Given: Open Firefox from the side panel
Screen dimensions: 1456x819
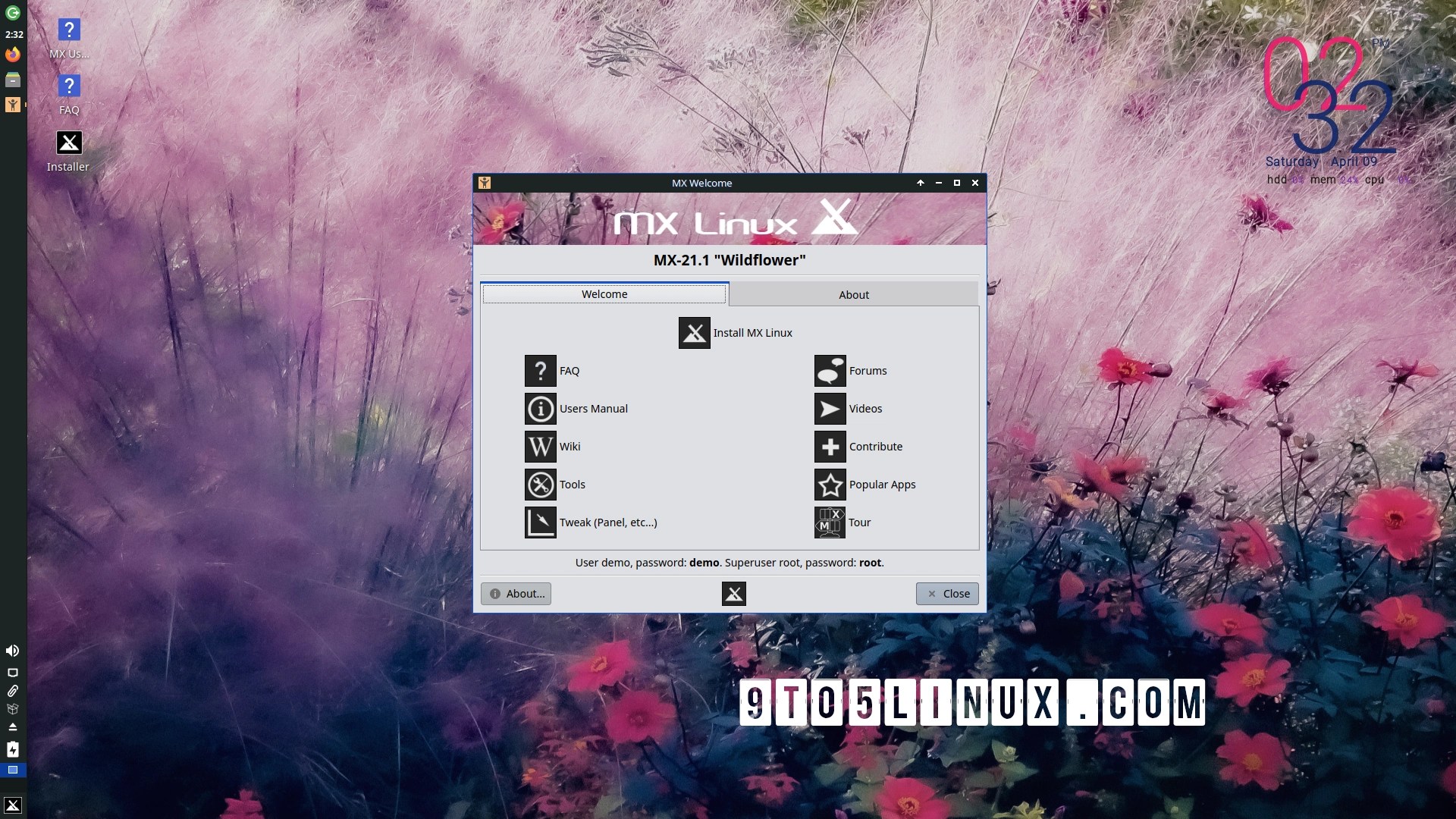Looking at the screenshot, I should click(x=13, y=55).
